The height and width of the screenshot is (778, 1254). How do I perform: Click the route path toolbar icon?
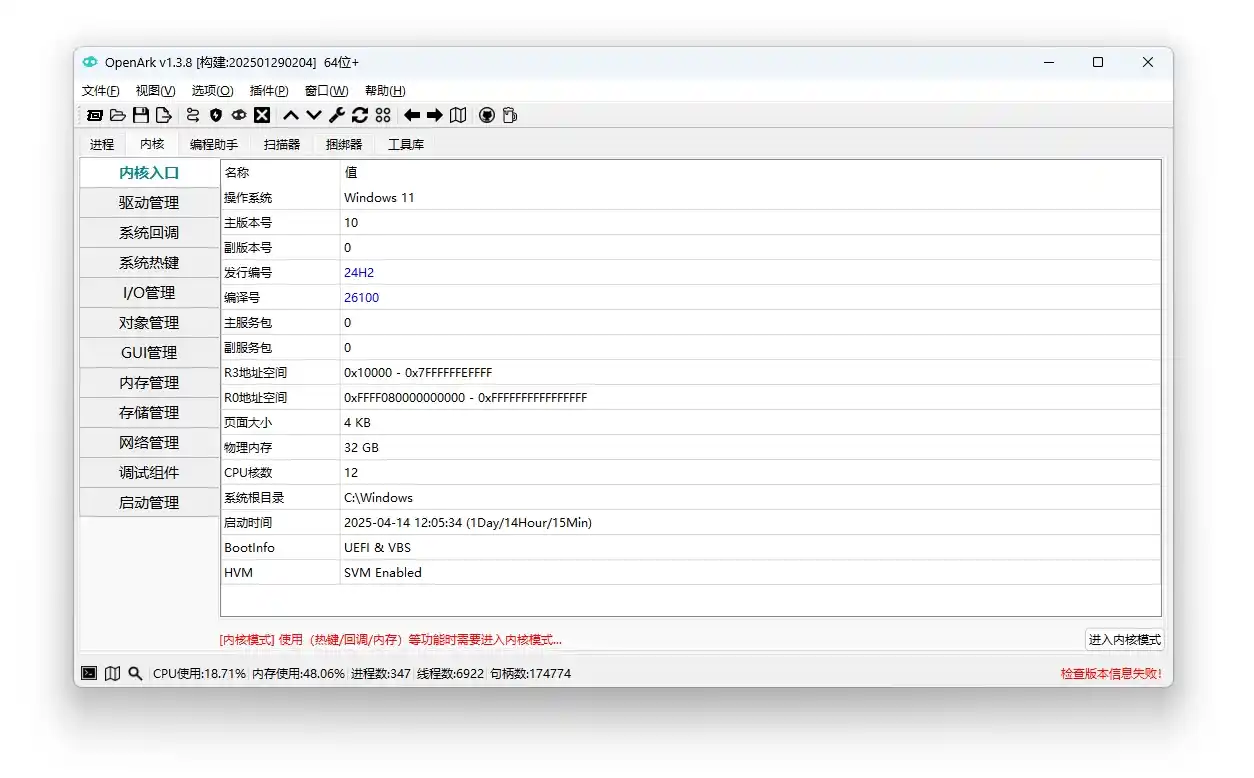193,115
